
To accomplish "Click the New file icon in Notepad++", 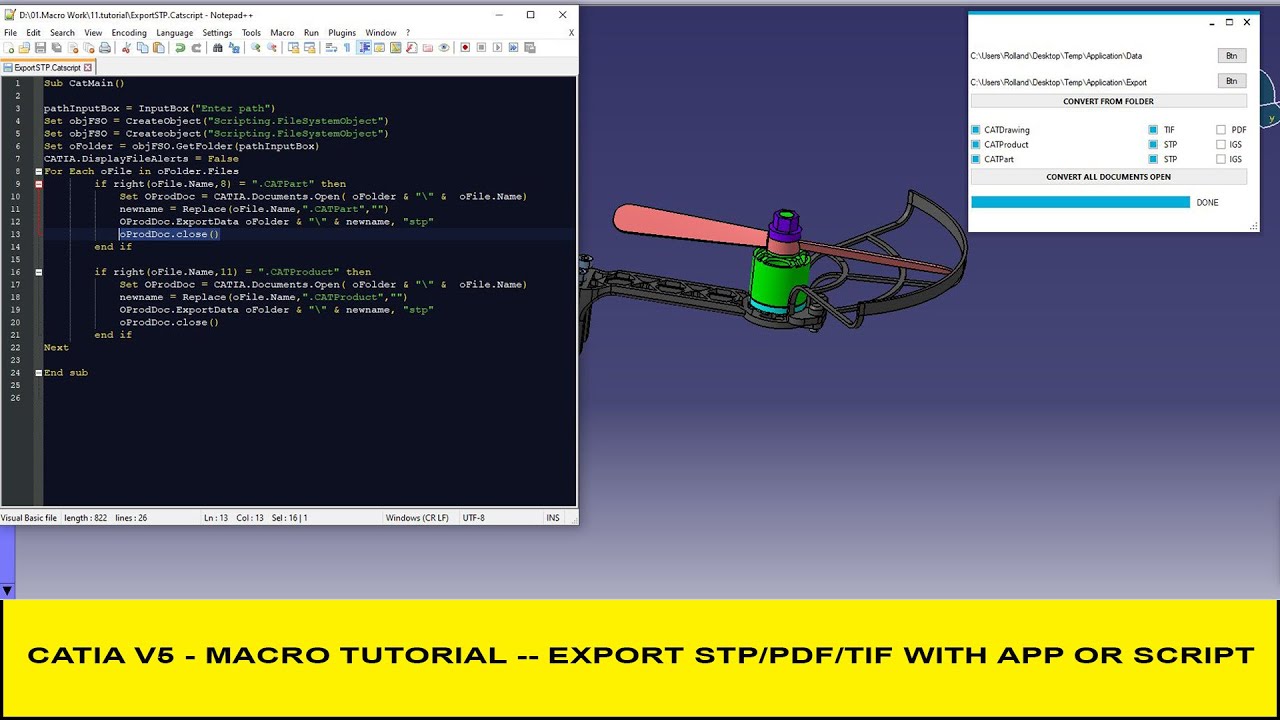I will click(8, 48).
